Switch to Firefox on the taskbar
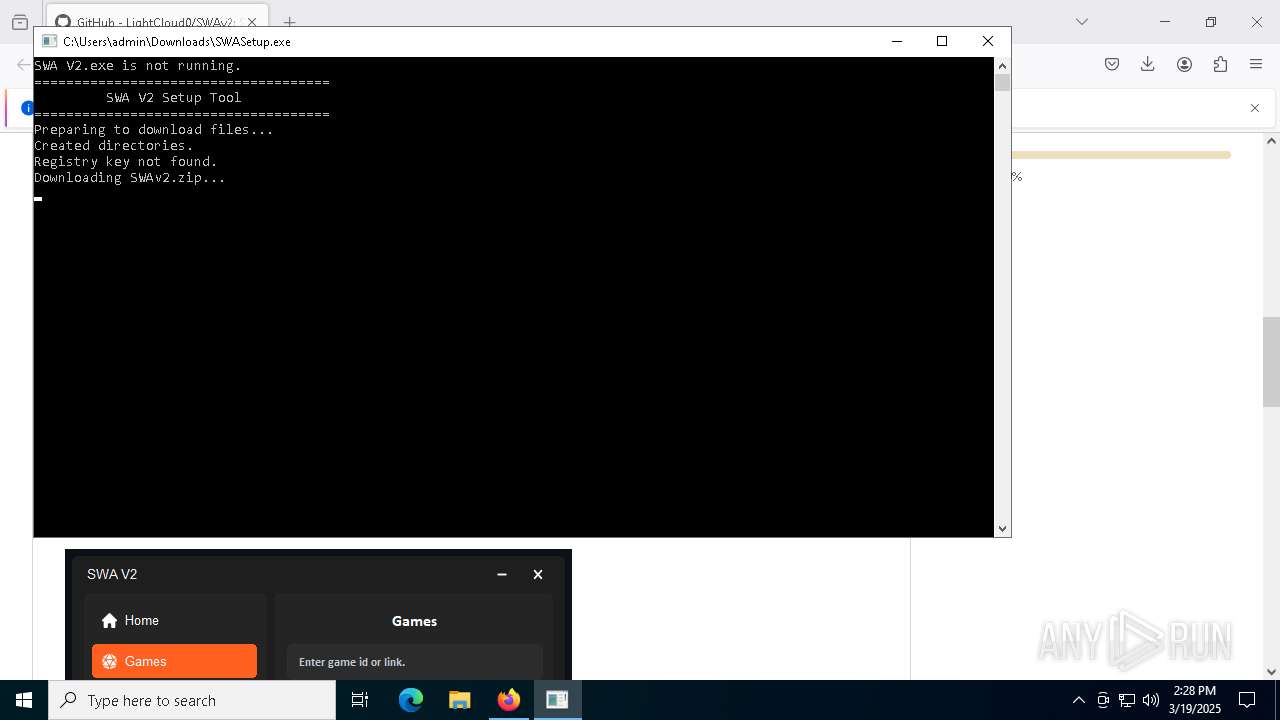 [509, 700]
